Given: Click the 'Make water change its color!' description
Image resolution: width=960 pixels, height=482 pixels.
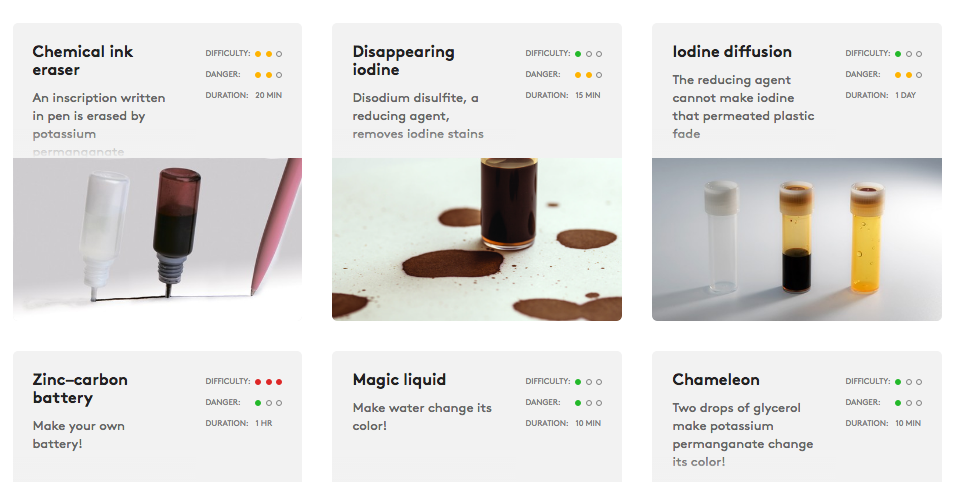Looking at the screenshot, I should point(422,416).
